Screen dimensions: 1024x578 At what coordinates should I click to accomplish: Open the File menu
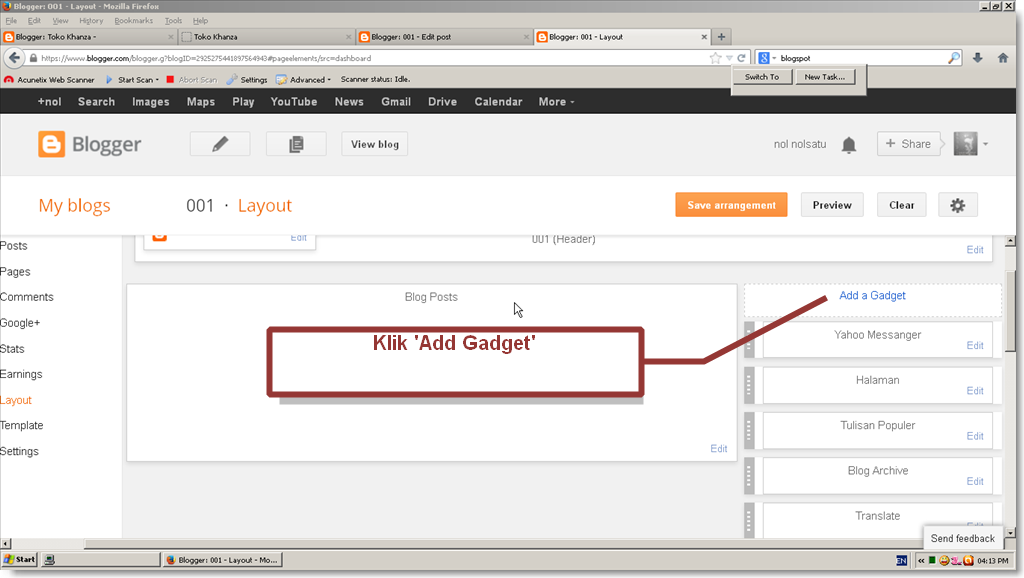pyautogui.click(x=11, y=21)
